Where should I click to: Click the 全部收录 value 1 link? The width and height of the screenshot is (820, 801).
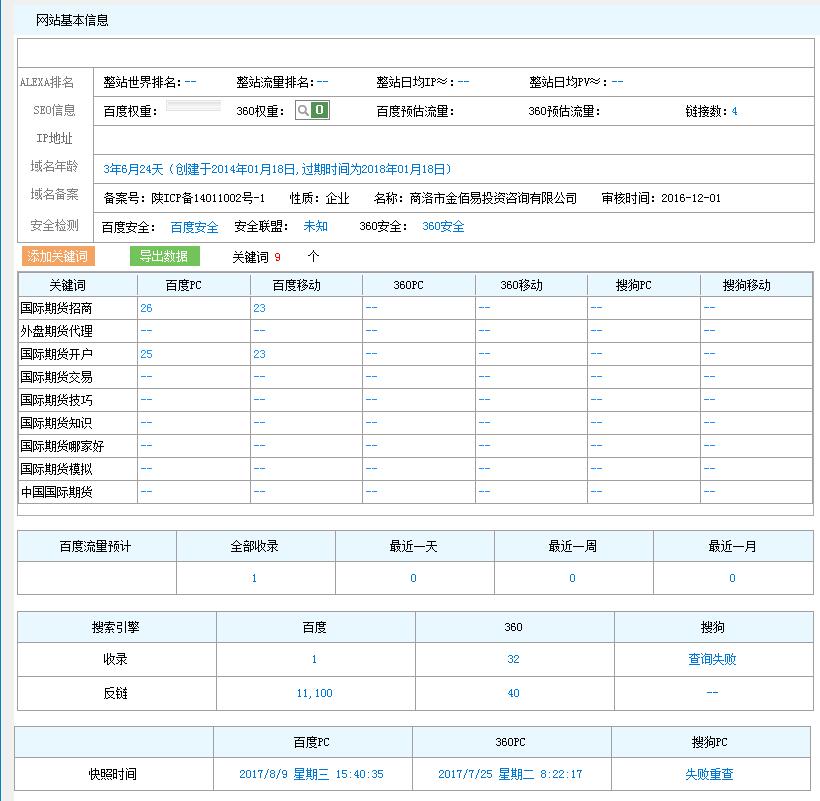click(x=256, y=578)
